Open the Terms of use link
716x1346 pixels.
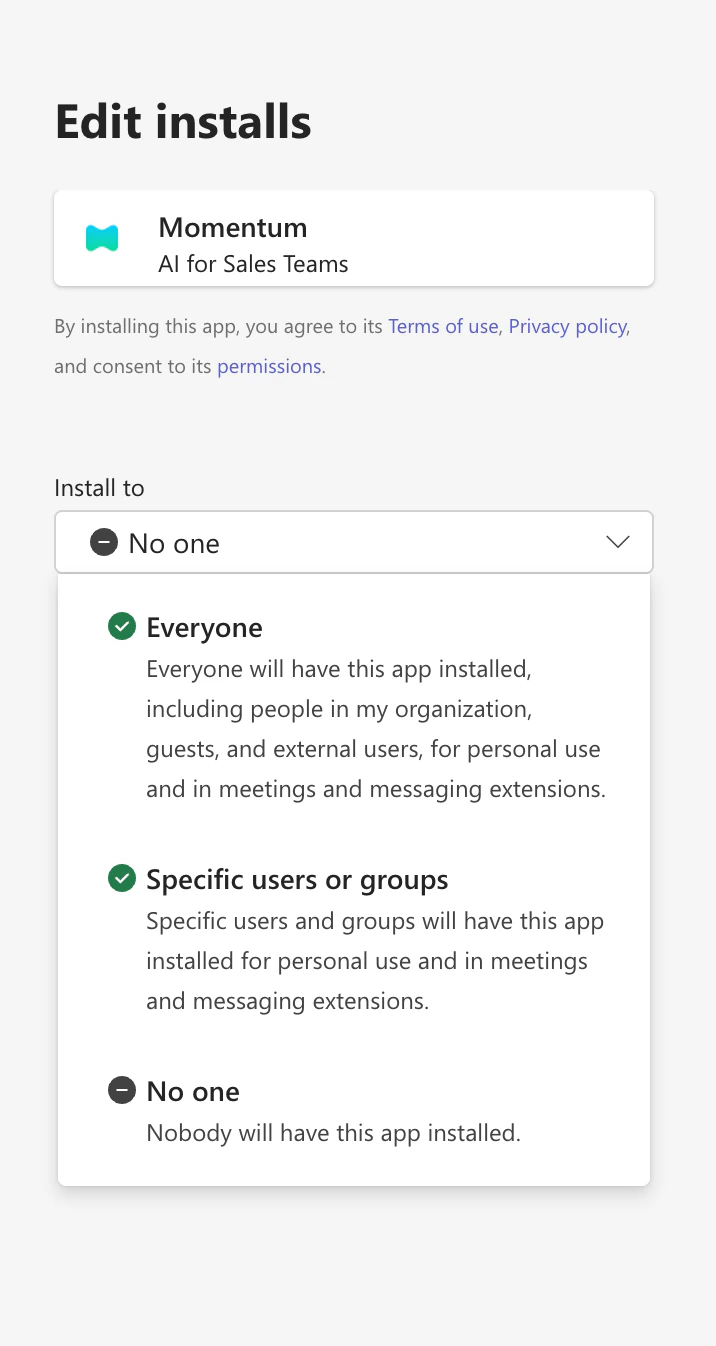(443, 326)
